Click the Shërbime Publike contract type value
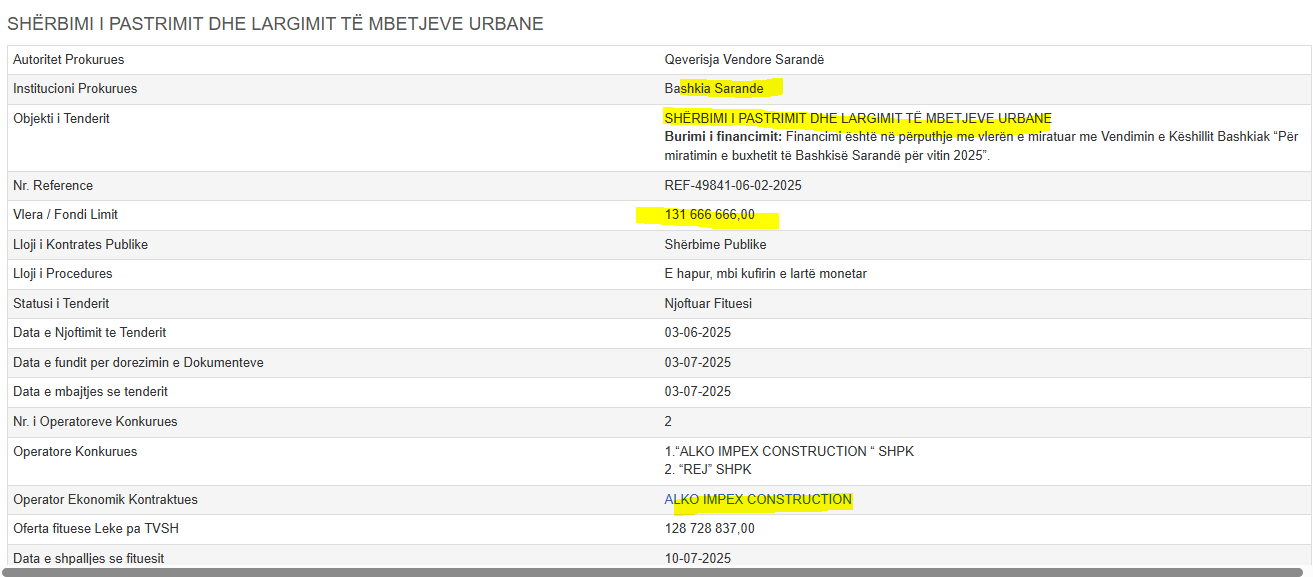The width and height of the screenshot is (1313, 577). pyautogui.click(x=715, y=245)
